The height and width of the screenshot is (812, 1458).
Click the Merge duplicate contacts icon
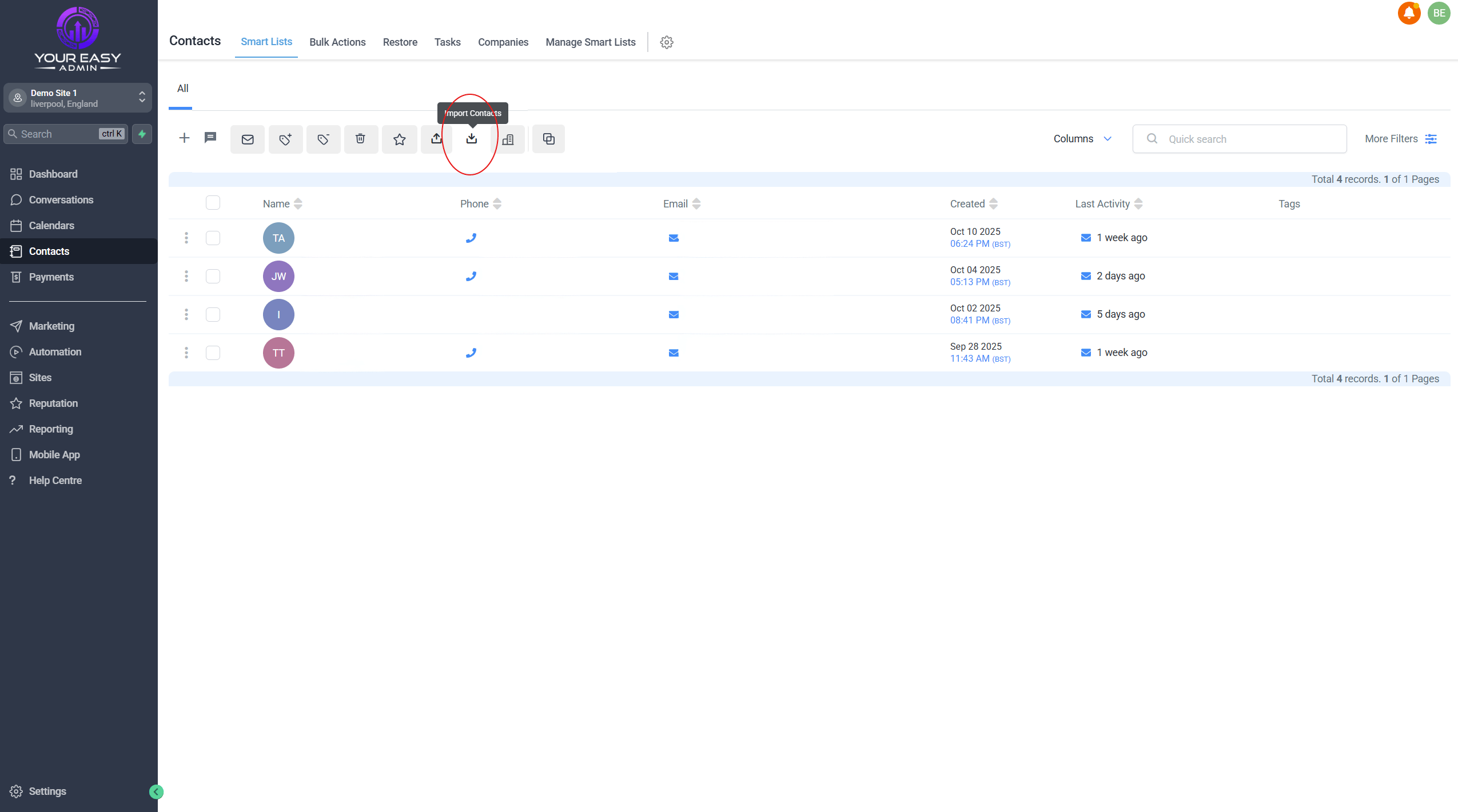(x=548, y=139)
